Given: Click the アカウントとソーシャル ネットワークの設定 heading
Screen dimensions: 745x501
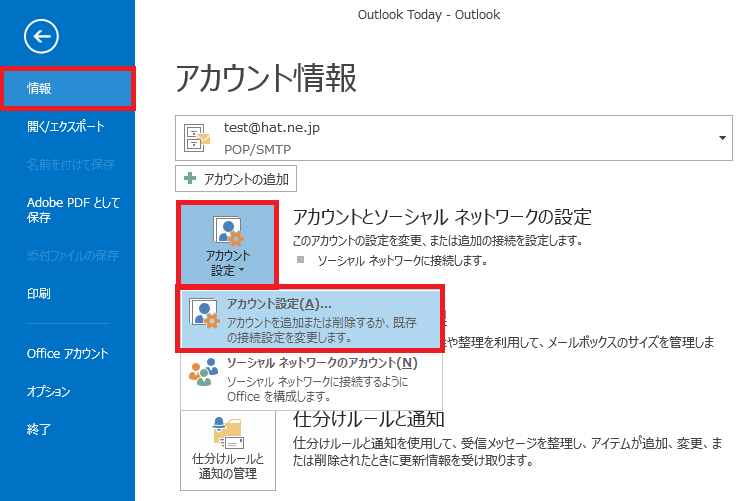Looking at the screenshot, I should click(x=442, y=217).
